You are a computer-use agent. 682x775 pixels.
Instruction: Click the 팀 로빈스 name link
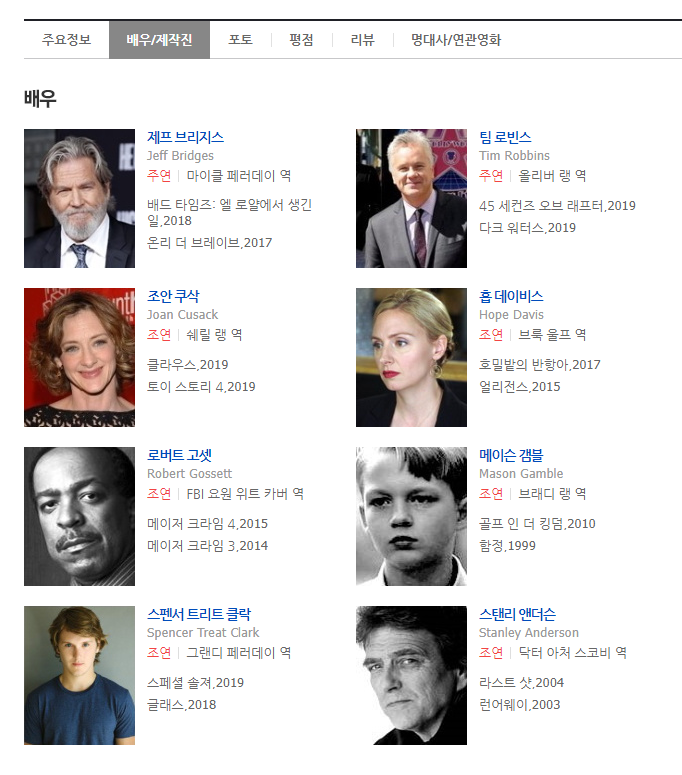coord(505,137)
